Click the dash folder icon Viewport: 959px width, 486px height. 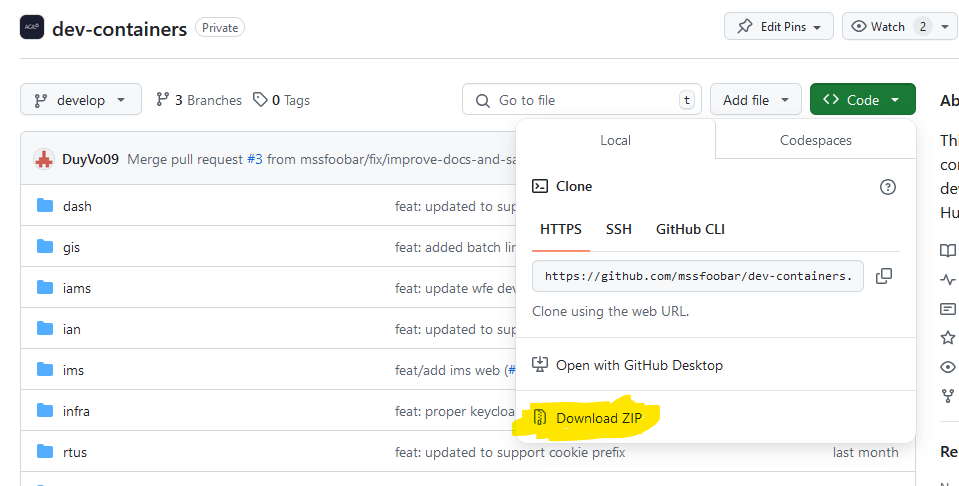point(45,205)
